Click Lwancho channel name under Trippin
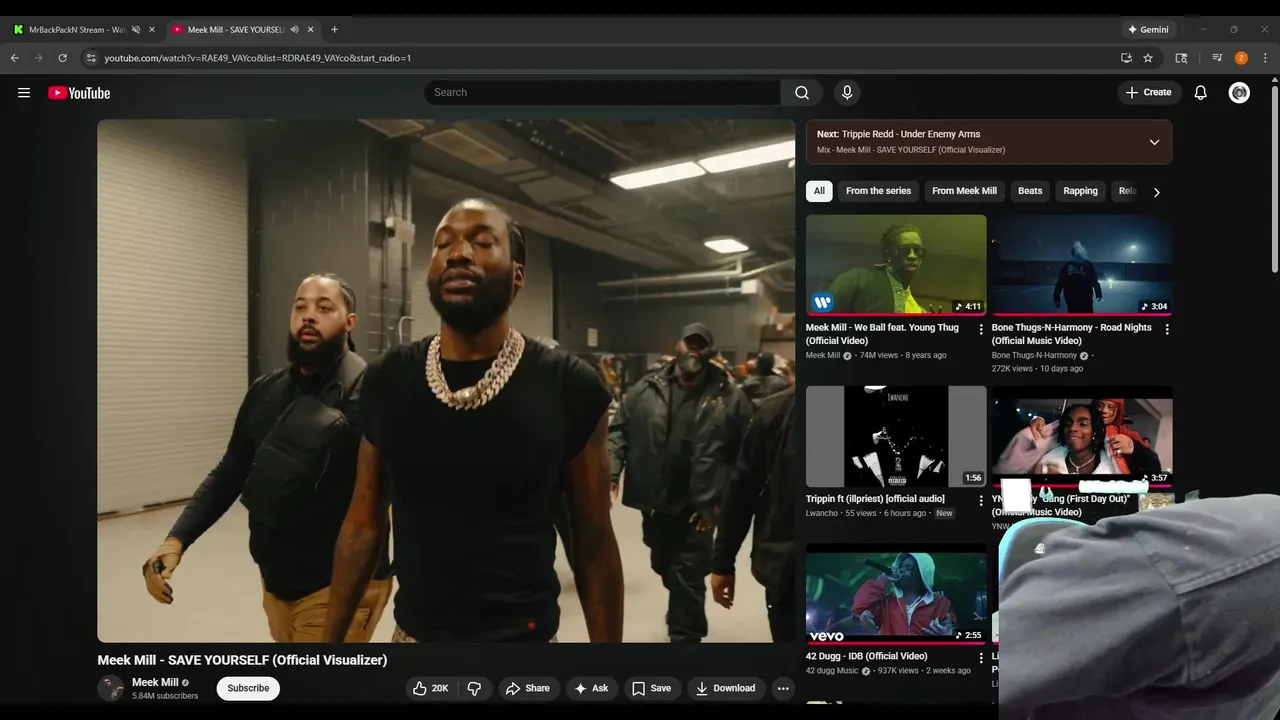 [x=821, y=513]
